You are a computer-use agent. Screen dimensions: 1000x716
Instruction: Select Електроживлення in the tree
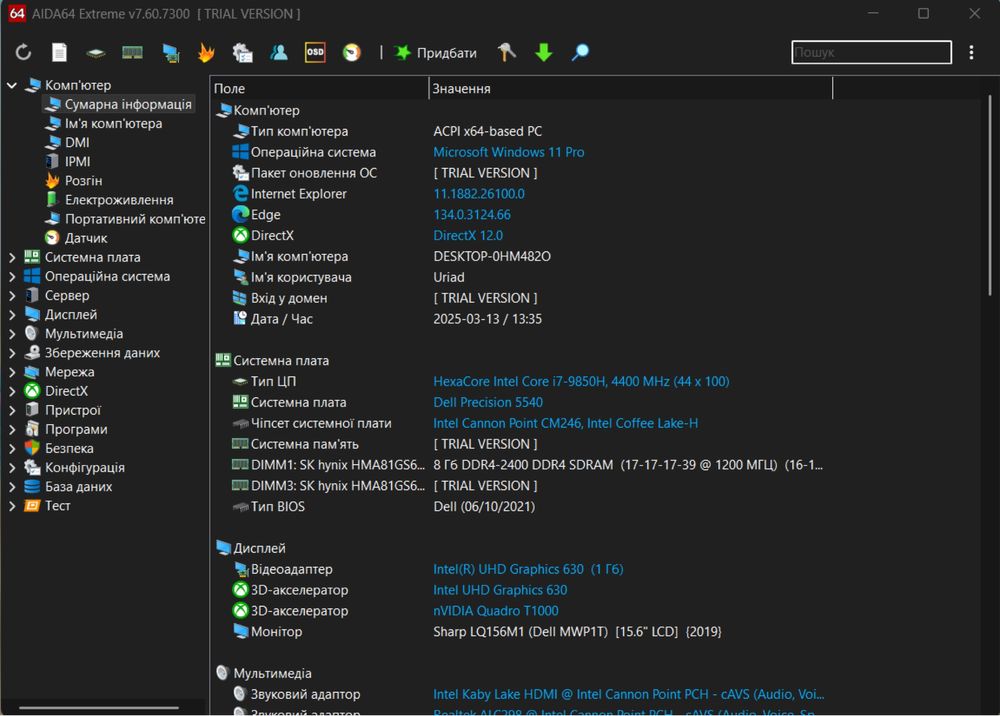coord(119,200)
